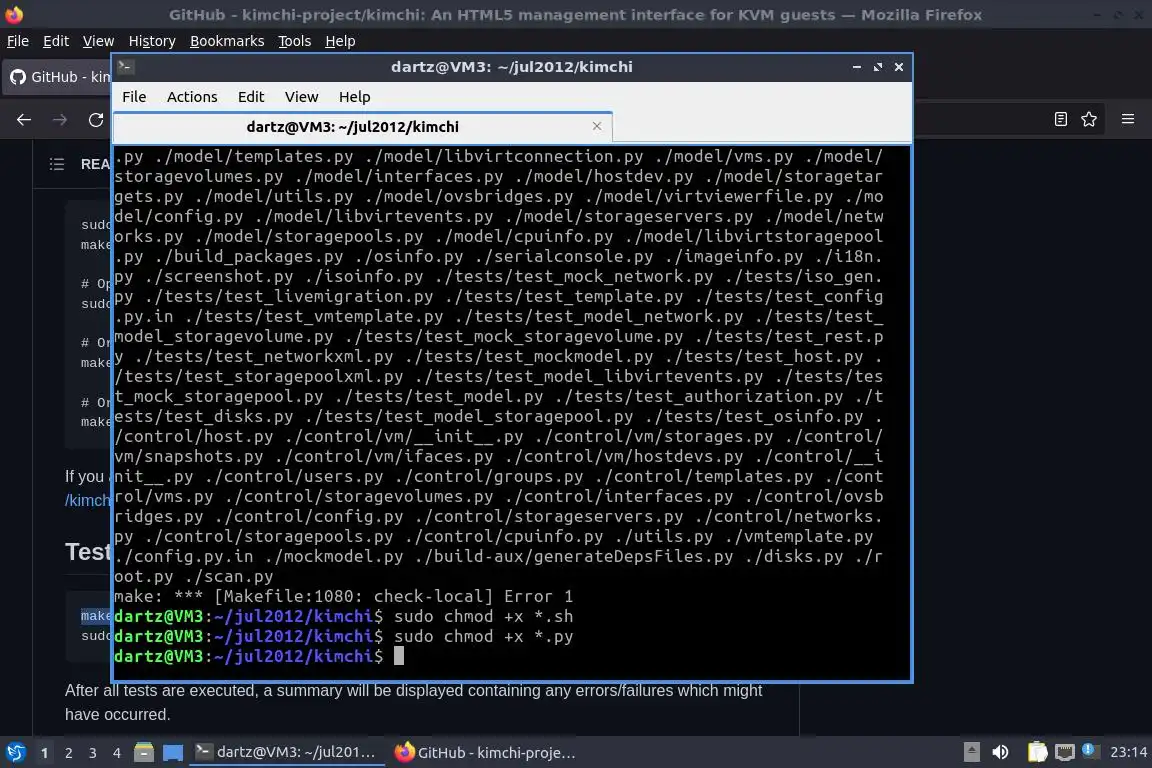Viewport: 1152px width, 768px height.
Task: Click the clock showing 23:14
Action: (x=1128, y=752)
